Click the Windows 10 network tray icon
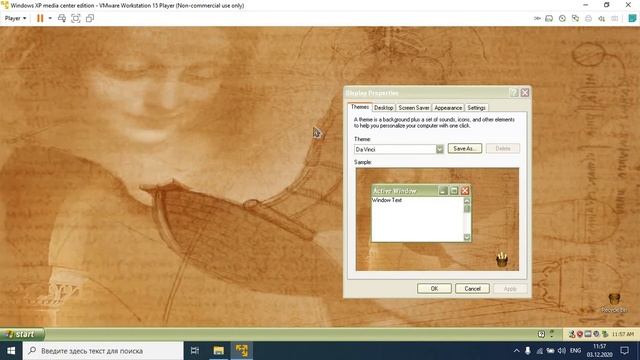This screenshot has height=360, width=640. point(539,351)
